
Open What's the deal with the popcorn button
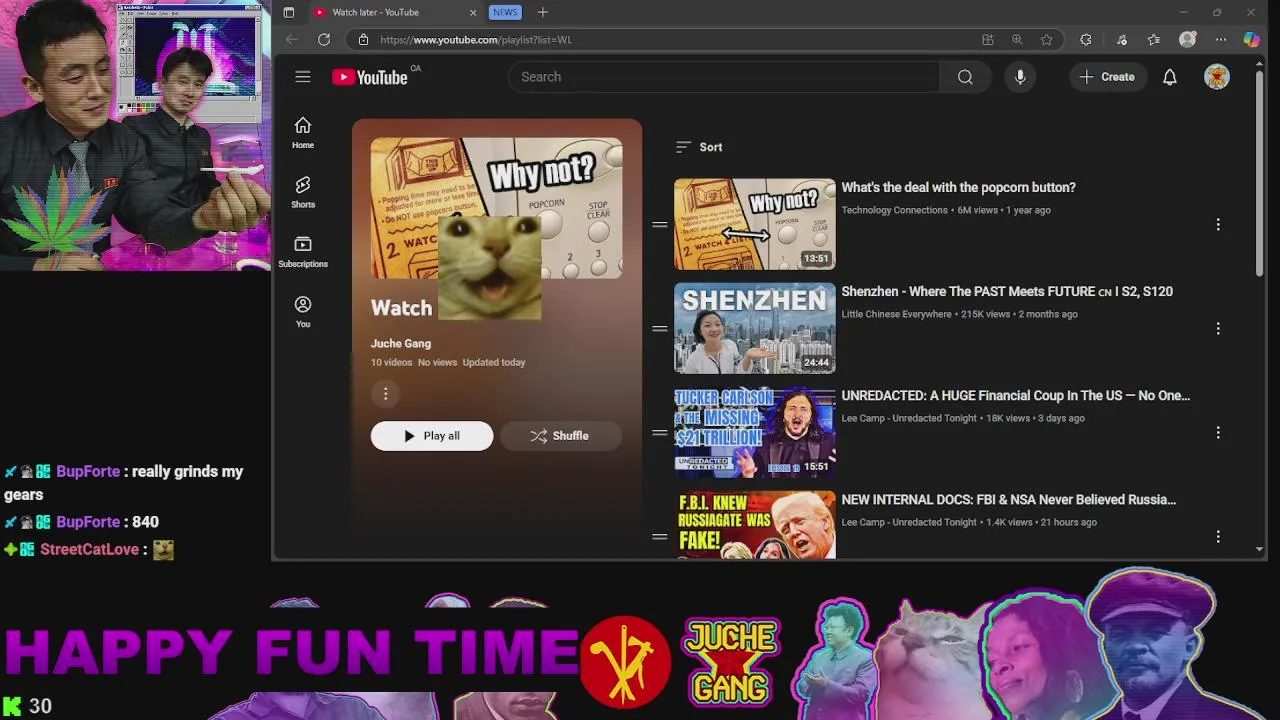958,188
